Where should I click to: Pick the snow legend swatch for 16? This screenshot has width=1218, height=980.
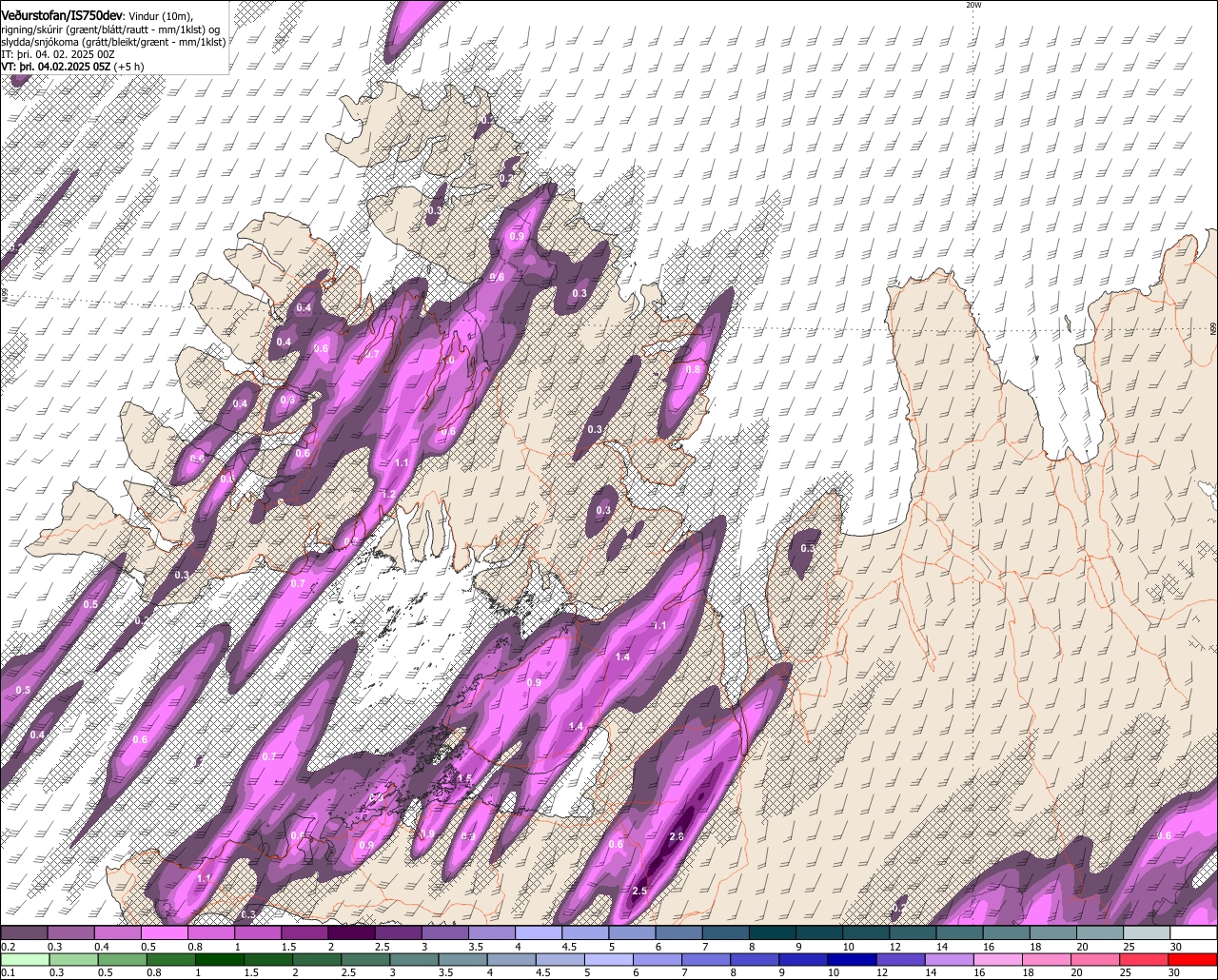[1007, 933]
